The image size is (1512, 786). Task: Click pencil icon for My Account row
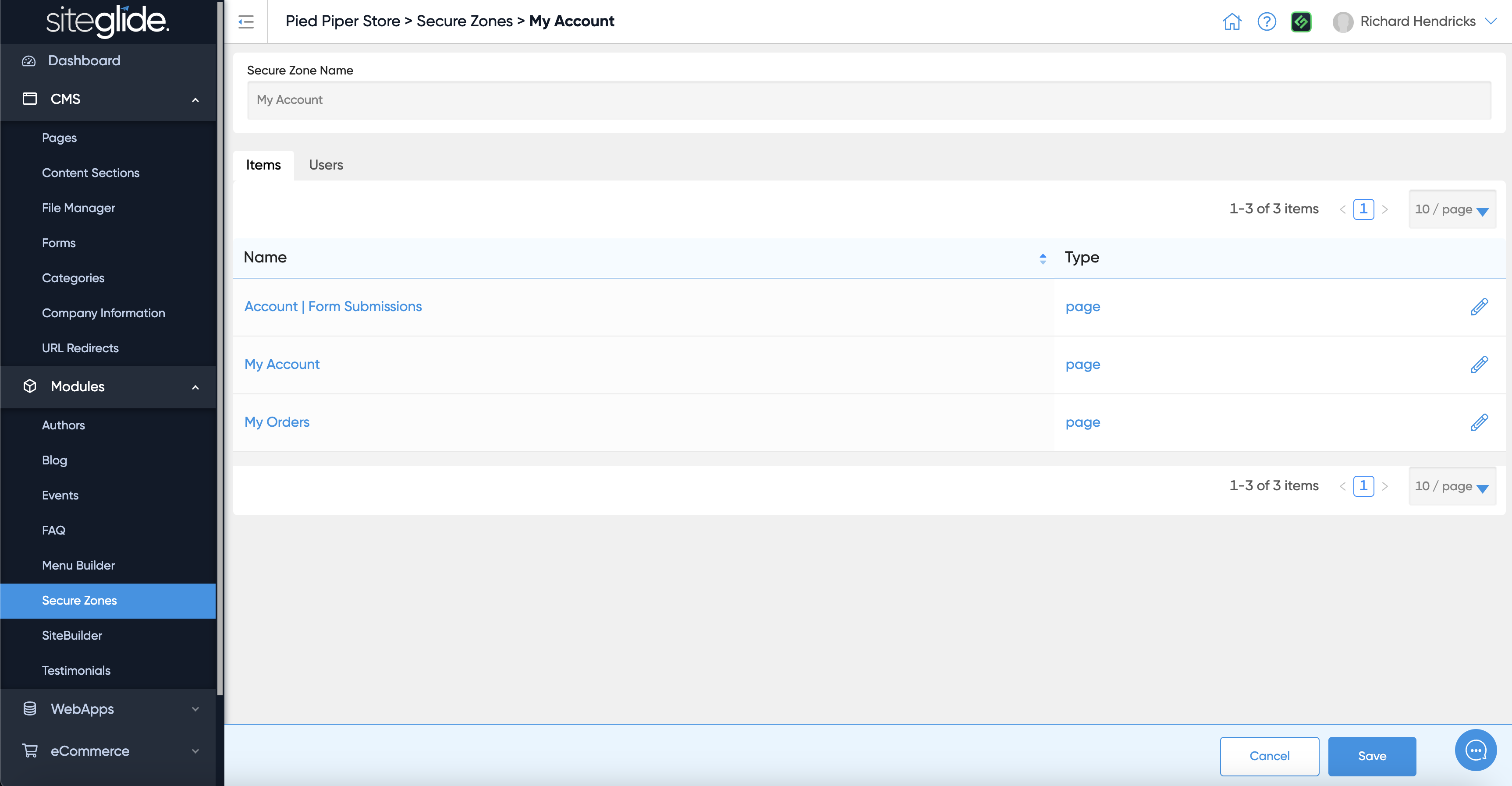[x=1479, y=364]
